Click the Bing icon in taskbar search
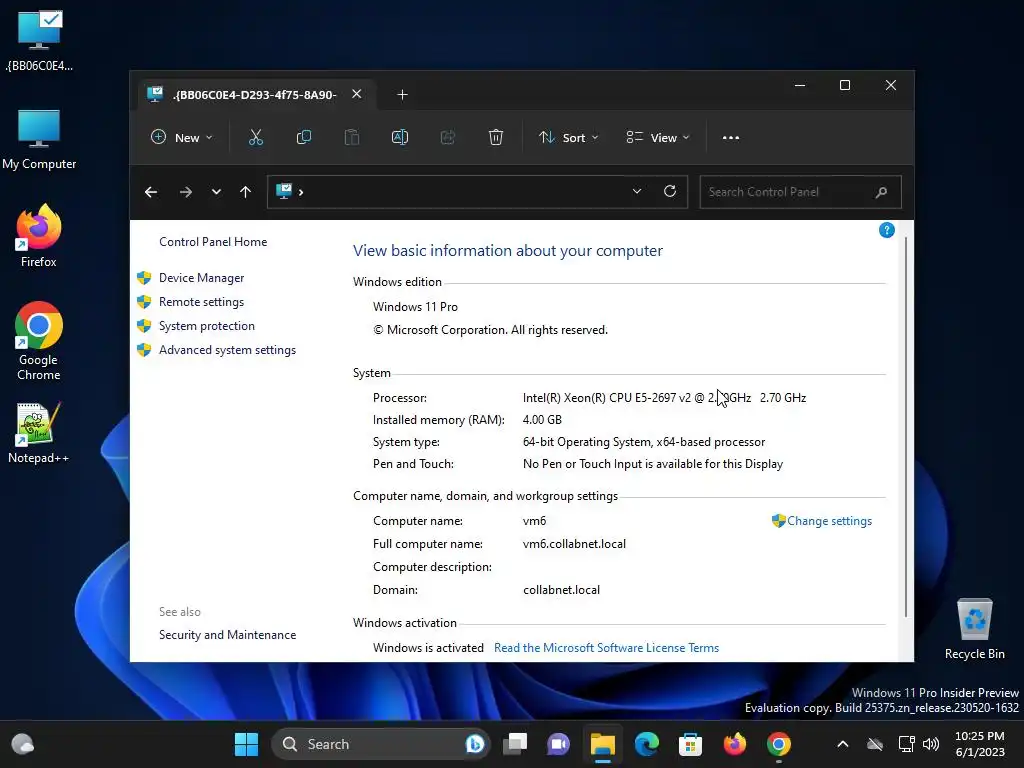This screenshot has width=1024, height=768. coord(475,744)
